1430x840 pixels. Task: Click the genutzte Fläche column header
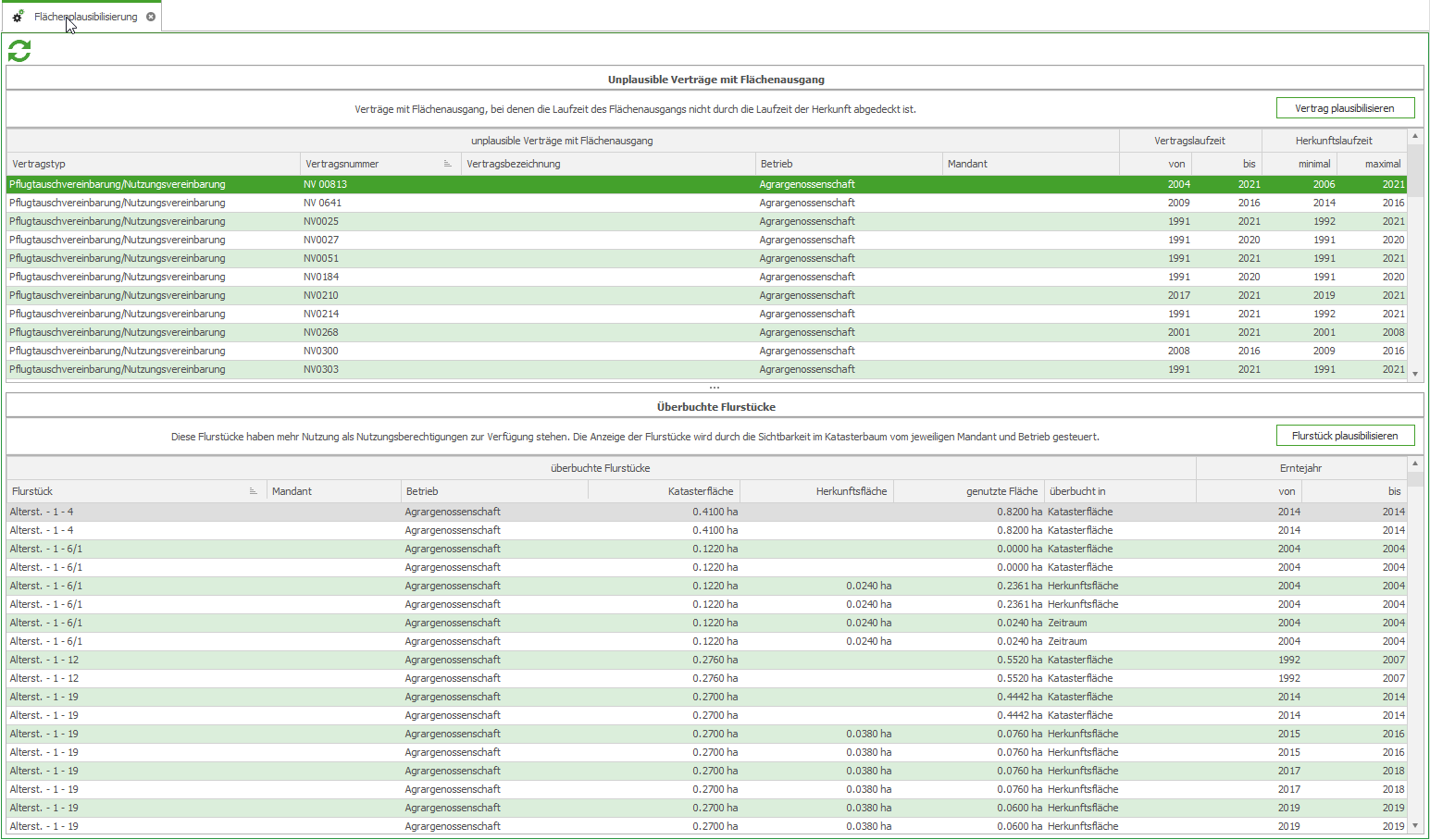[x=968, y=491]
